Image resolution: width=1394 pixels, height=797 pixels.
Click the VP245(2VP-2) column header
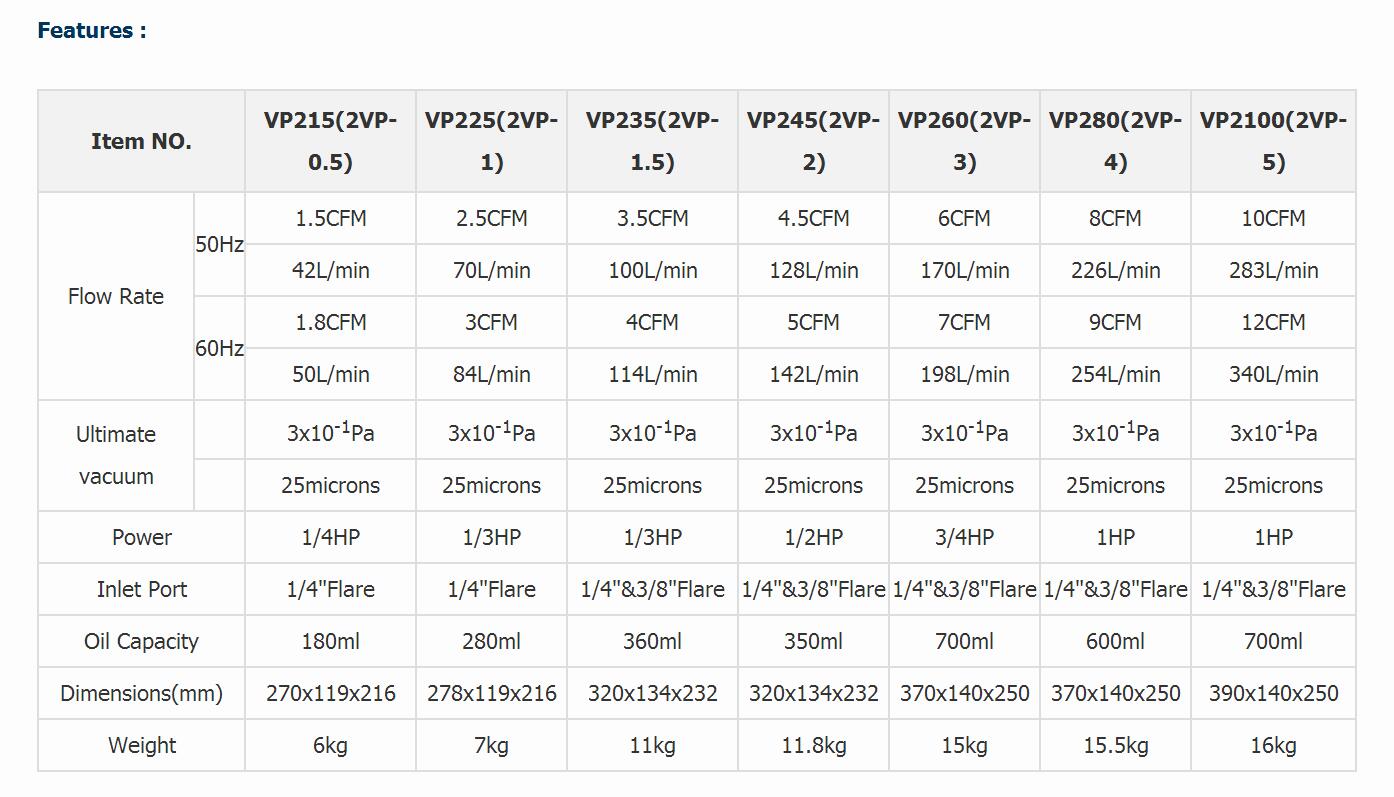813,141
